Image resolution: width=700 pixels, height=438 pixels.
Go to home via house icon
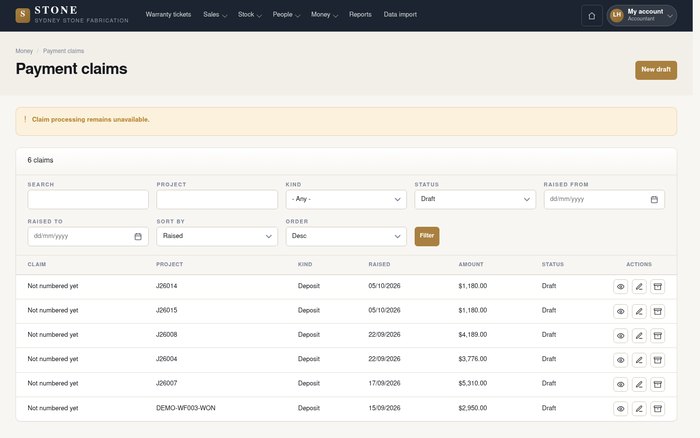(x=592, y=16)
